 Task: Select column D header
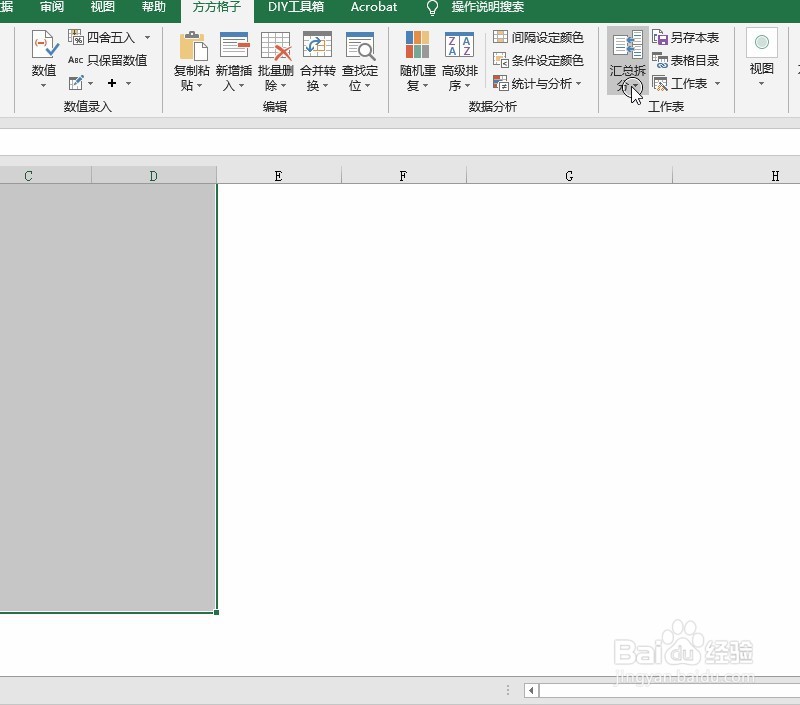154,175
